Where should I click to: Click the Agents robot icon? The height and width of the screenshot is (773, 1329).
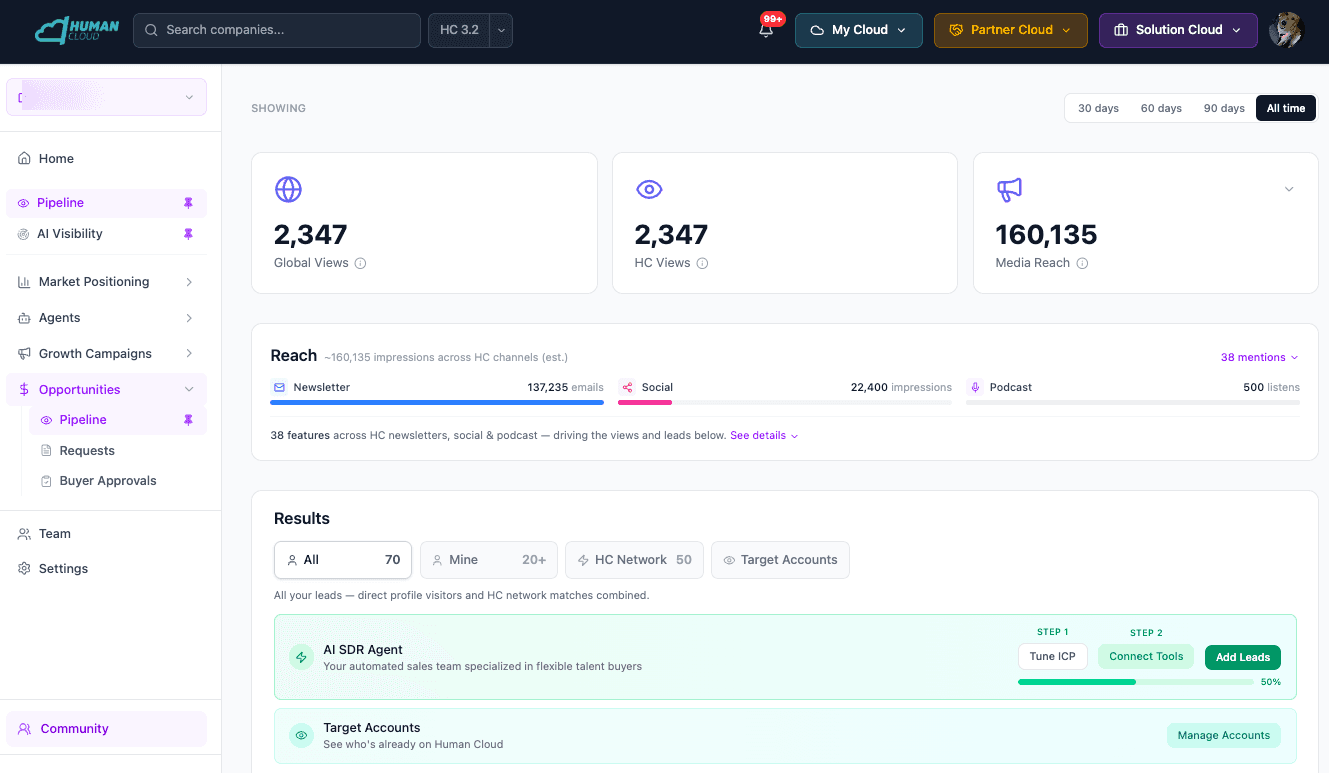(25, 318)
